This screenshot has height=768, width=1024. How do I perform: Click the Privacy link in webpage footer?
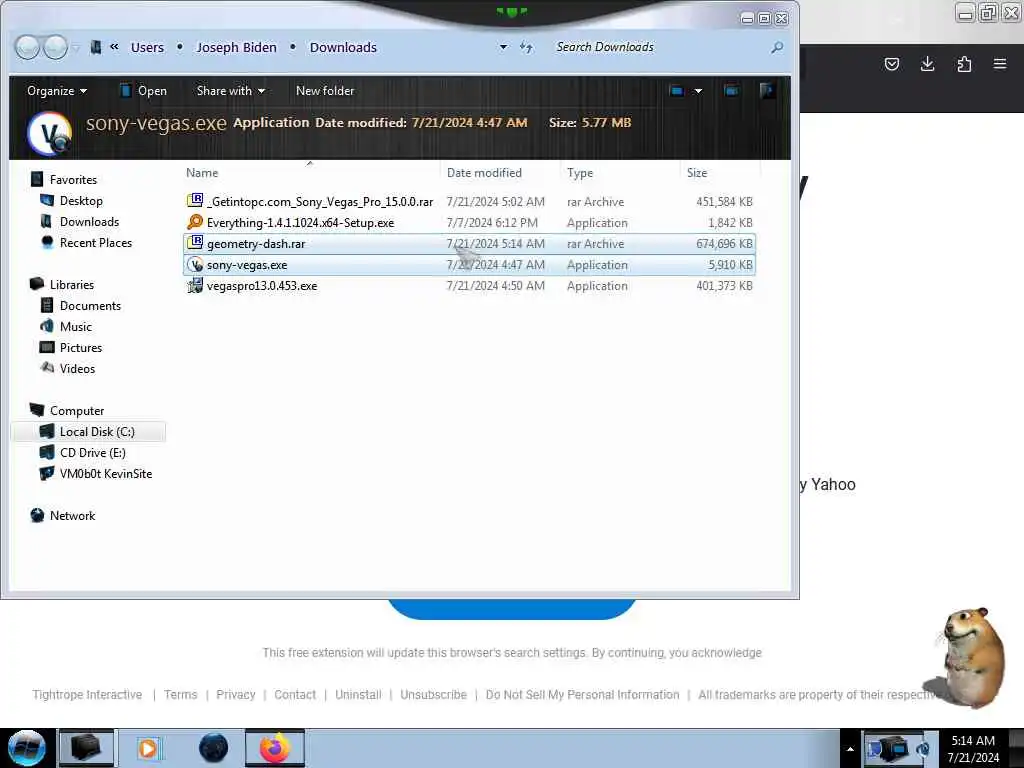(236, 694)
